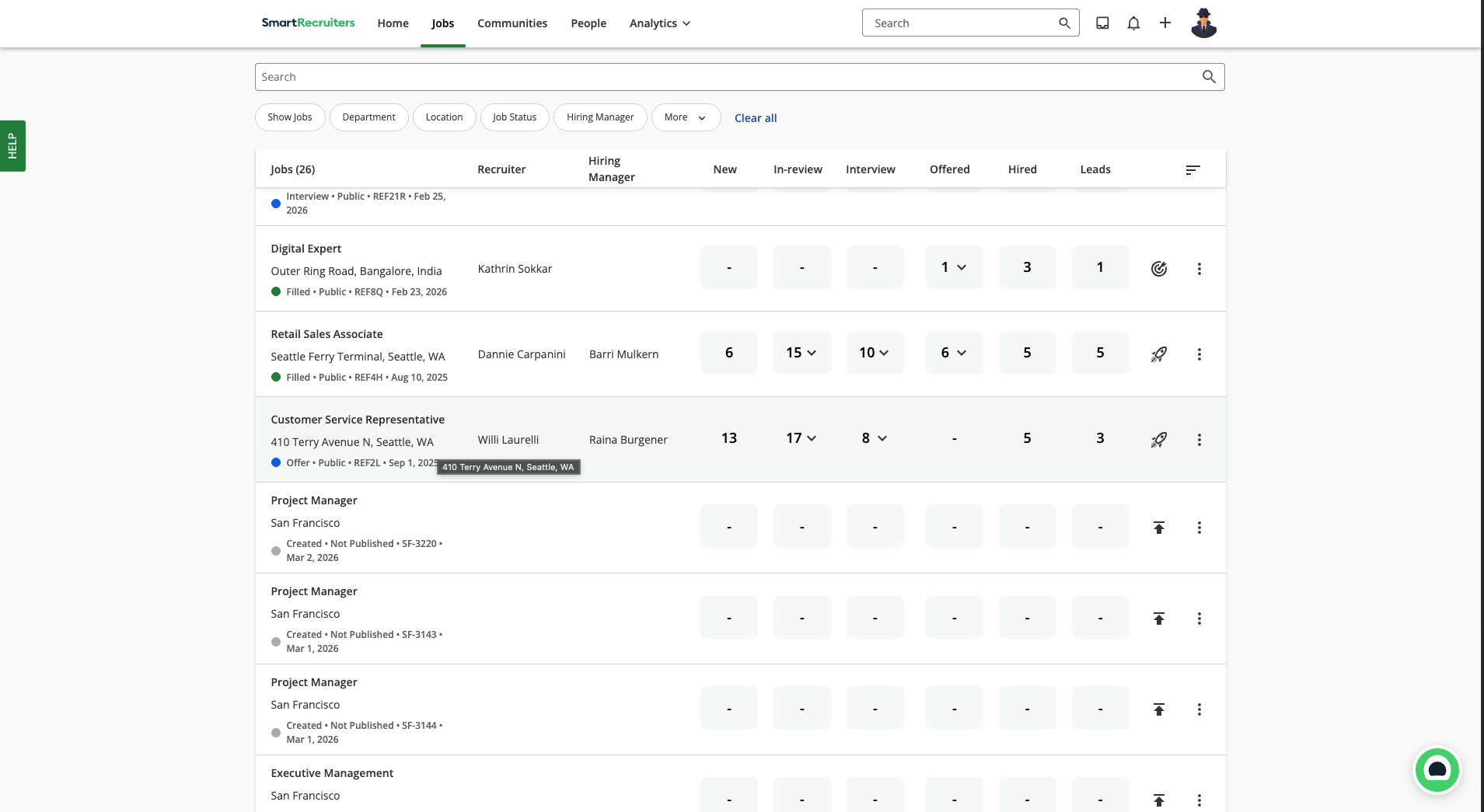
Task: Expand the More filters dropdown
Action: pyautogui.click(x=686, y=117)
